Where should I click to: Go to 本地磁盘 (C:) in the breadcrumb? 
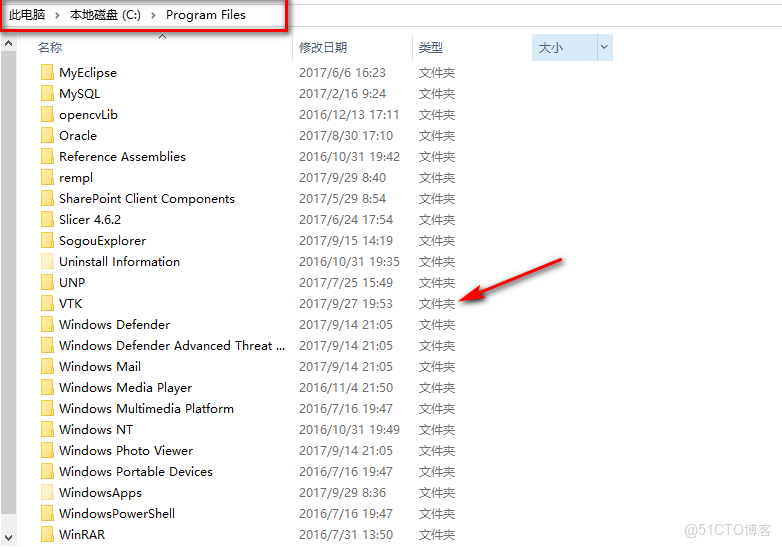[105, 15]
